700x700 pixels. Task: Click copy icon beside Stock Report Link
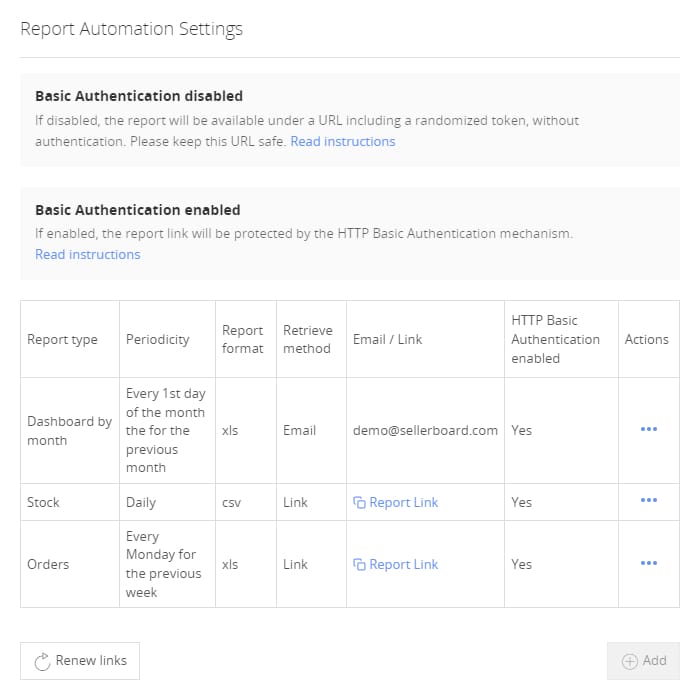pos(359,502)
